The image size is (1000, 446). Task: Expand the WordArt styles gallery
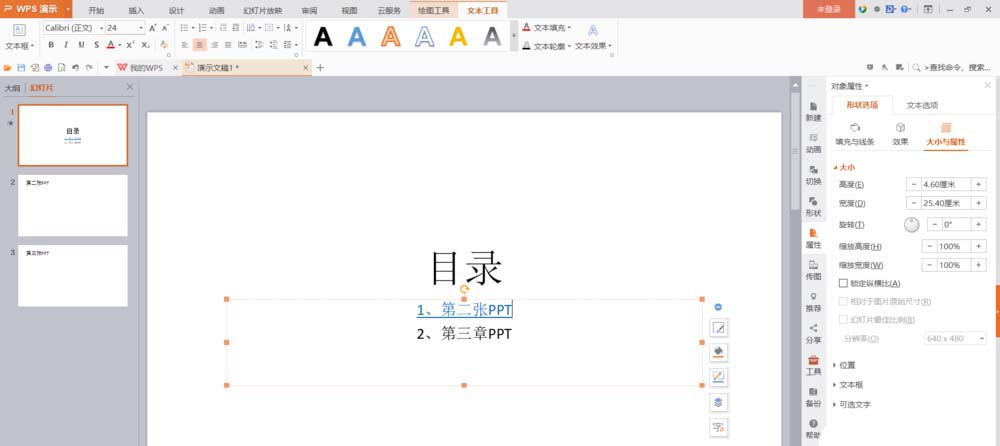tap(514, 36)
